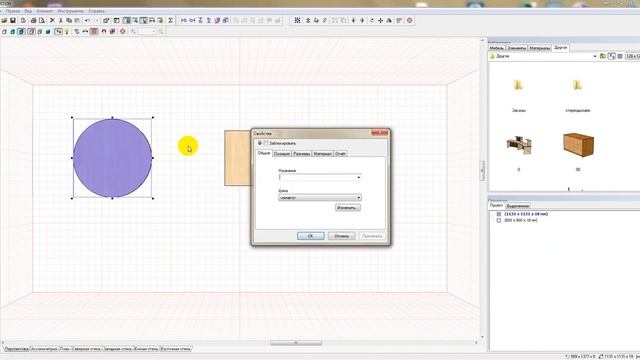Click the grid pattern toolbar icon
This screenshot has width=640, height=360.
click(x=298, y=20)
